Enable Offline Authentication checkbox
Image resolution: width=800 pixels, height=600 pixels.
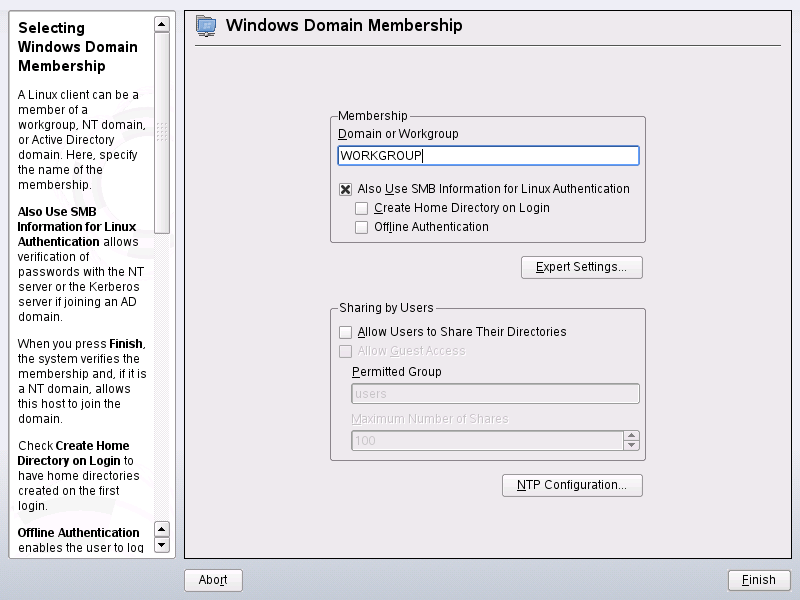pos(361,227)
